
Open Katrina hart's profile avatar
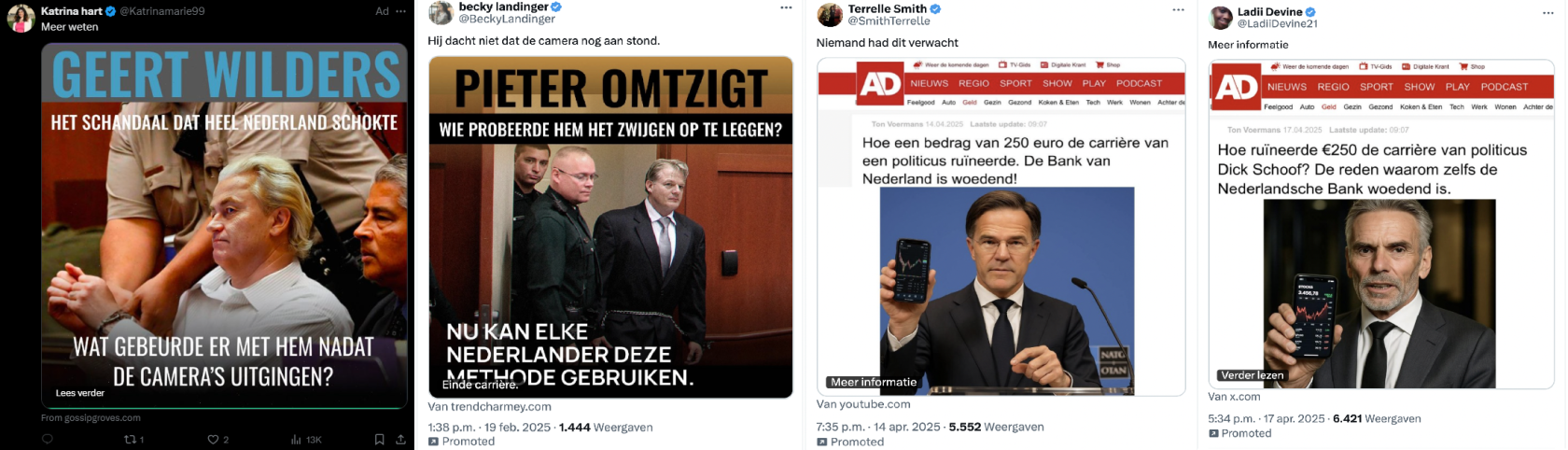coord(21,18)
